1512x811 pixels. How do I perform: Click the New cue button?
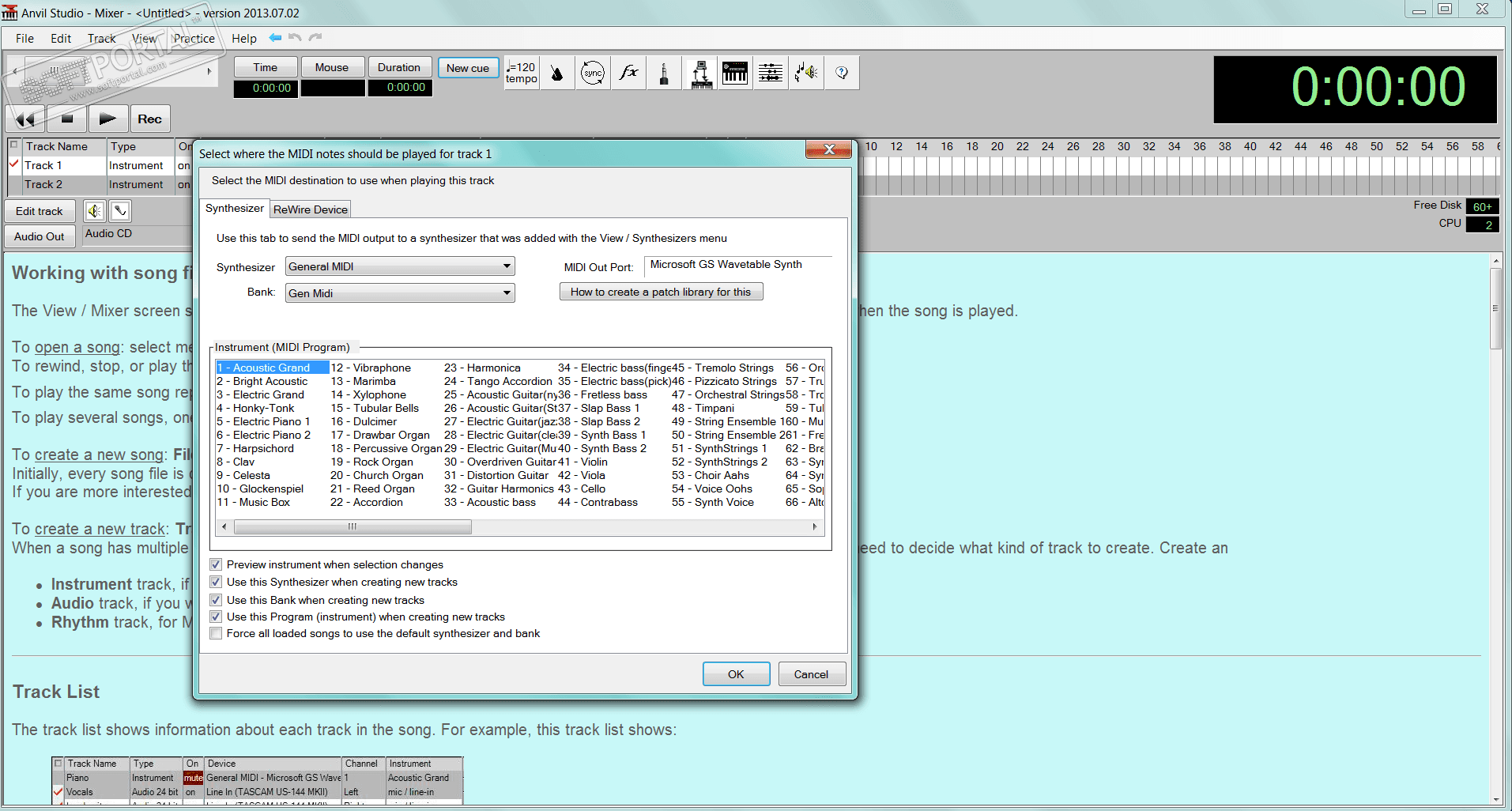tap(468, 68)
